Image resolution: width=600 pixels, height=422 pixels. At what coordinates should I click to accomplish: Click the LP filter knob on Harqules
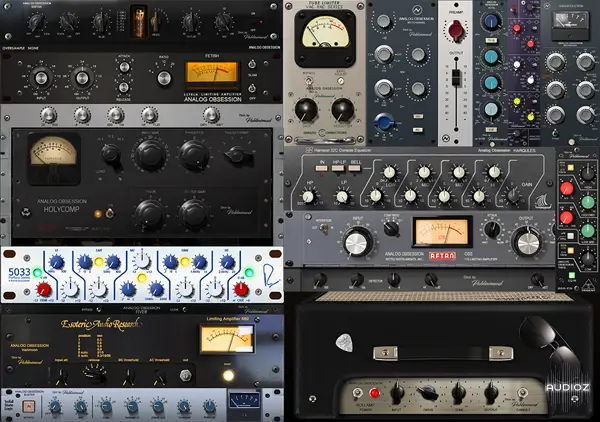[342, 197]
